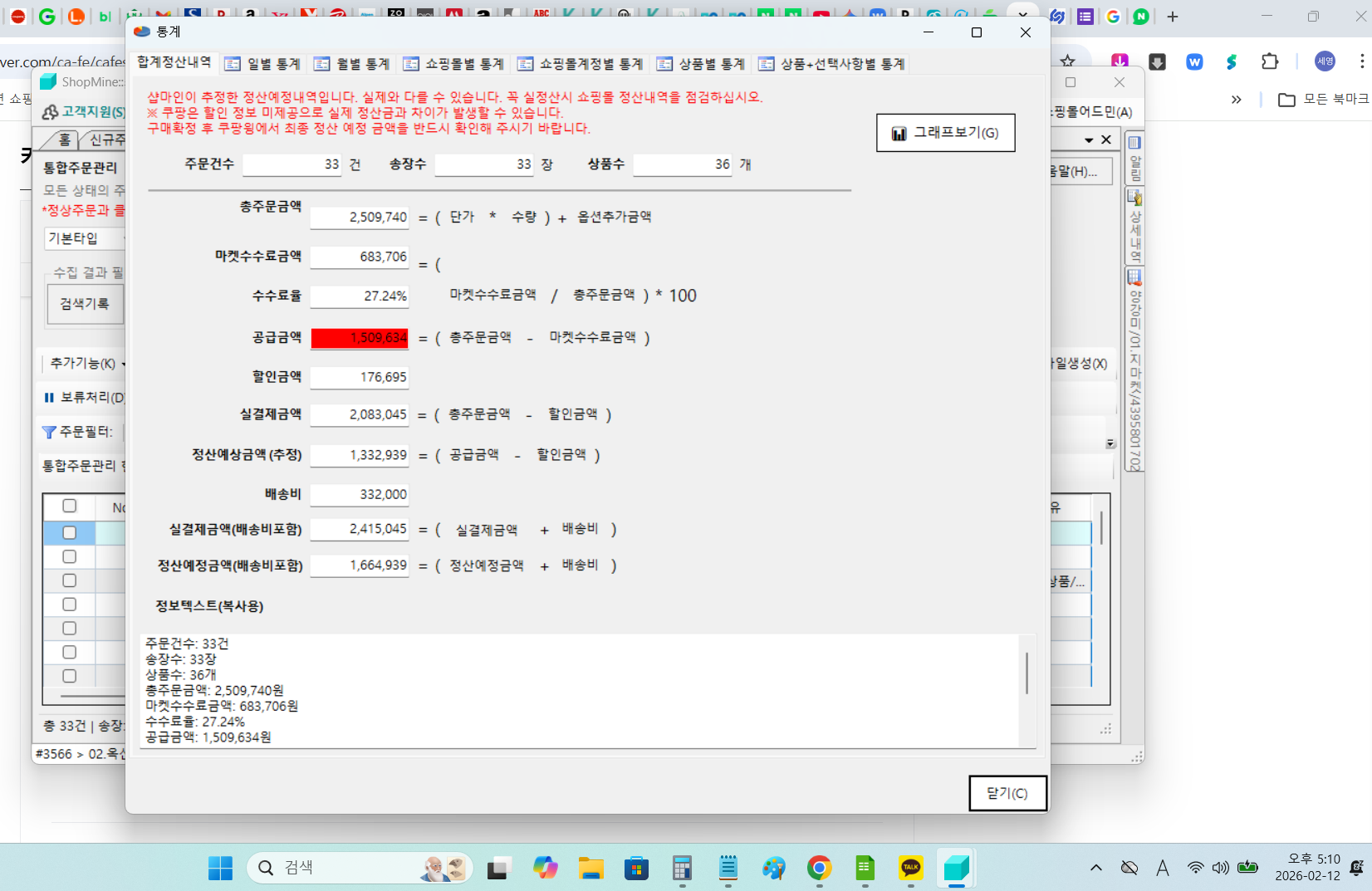
Task: Open KakaoTalk from the taskbar
Action: click(x=911, y=868)
